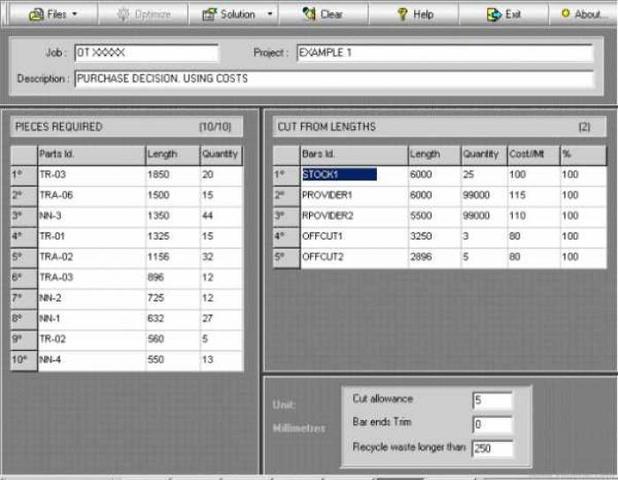
Task: Click the 3250 length cell for OFFCUT1
Action: point(434,236)
